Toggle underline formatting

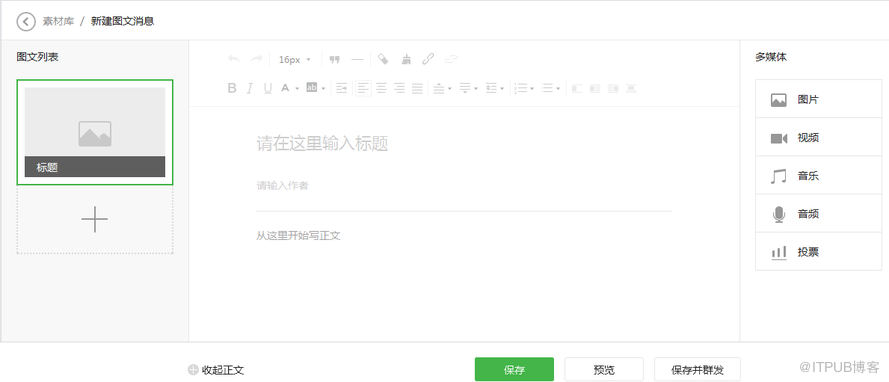268,88
